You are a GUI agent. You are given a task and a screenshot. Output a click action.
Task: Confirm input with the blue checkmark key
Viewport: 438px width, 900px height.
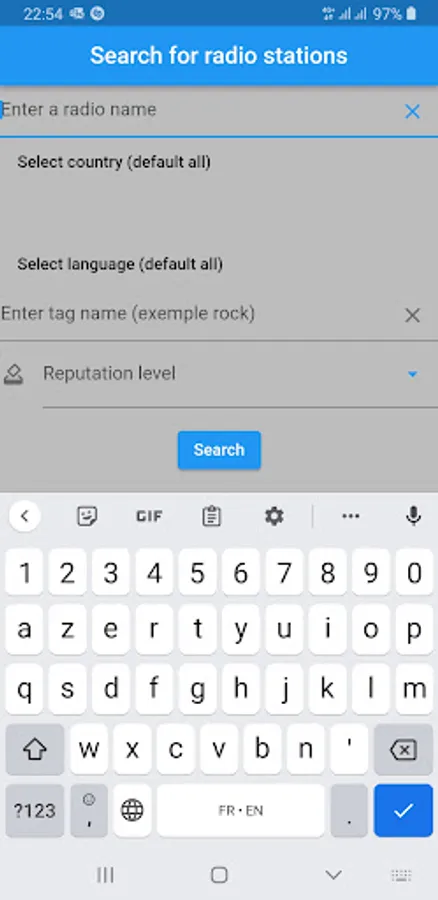pos(403,810)
